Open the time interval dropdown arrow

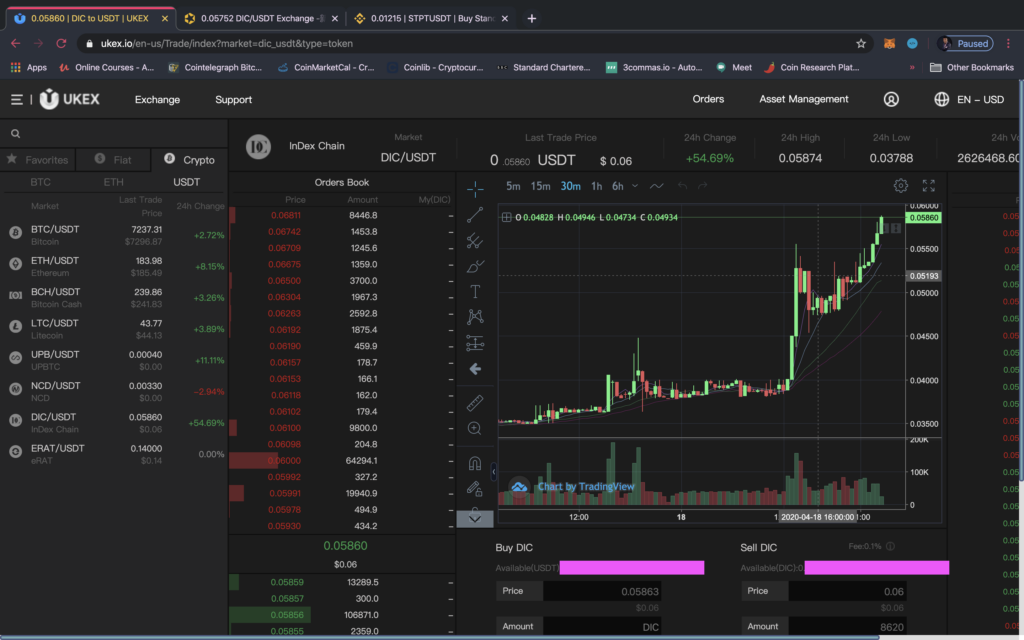(635, 186)
